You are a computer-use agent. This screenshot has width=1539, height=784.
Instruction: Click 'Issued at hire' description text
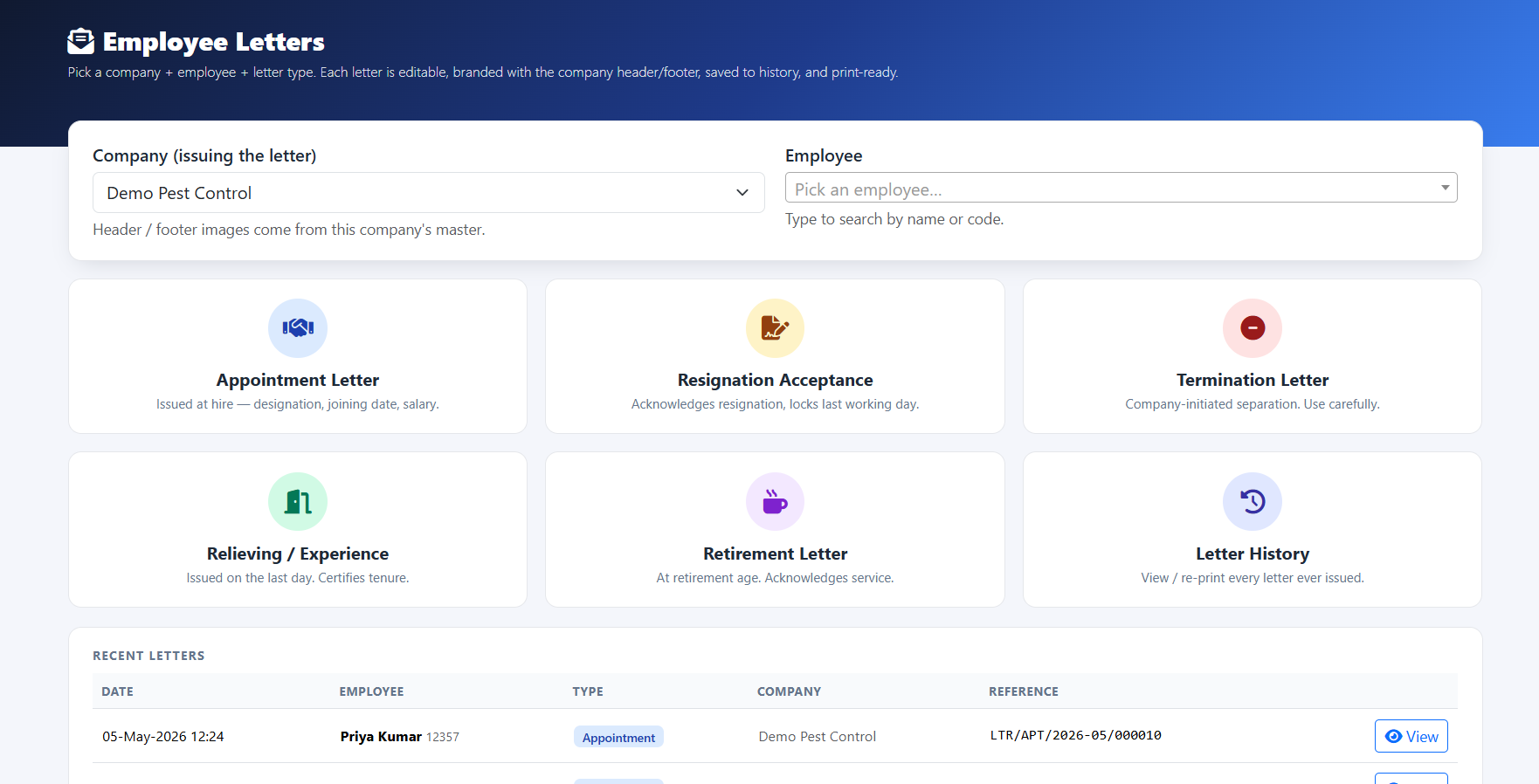click(298, 404)
